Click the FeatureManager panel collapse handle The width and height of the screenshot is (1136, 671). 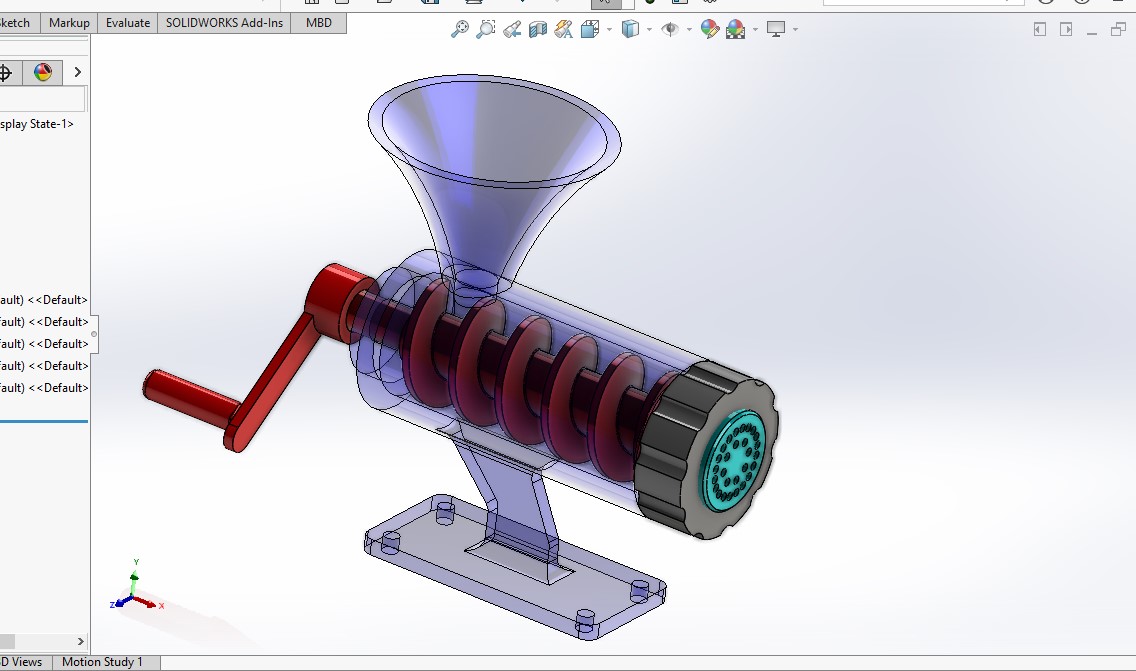pyautogui.click(x=93, y=334)
